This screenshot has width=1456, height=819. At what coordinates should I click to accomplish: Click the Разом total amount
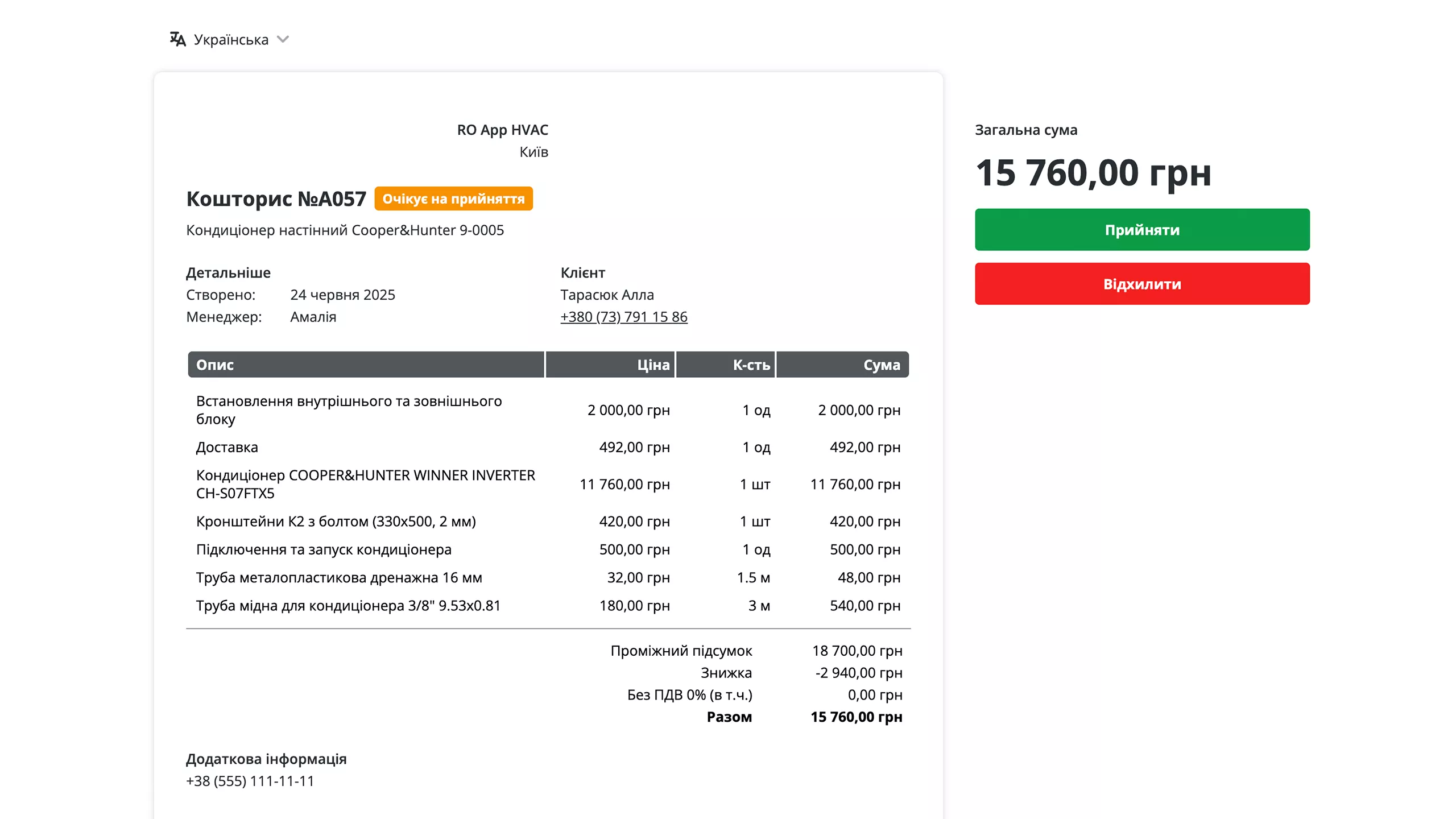click(856, 717)
